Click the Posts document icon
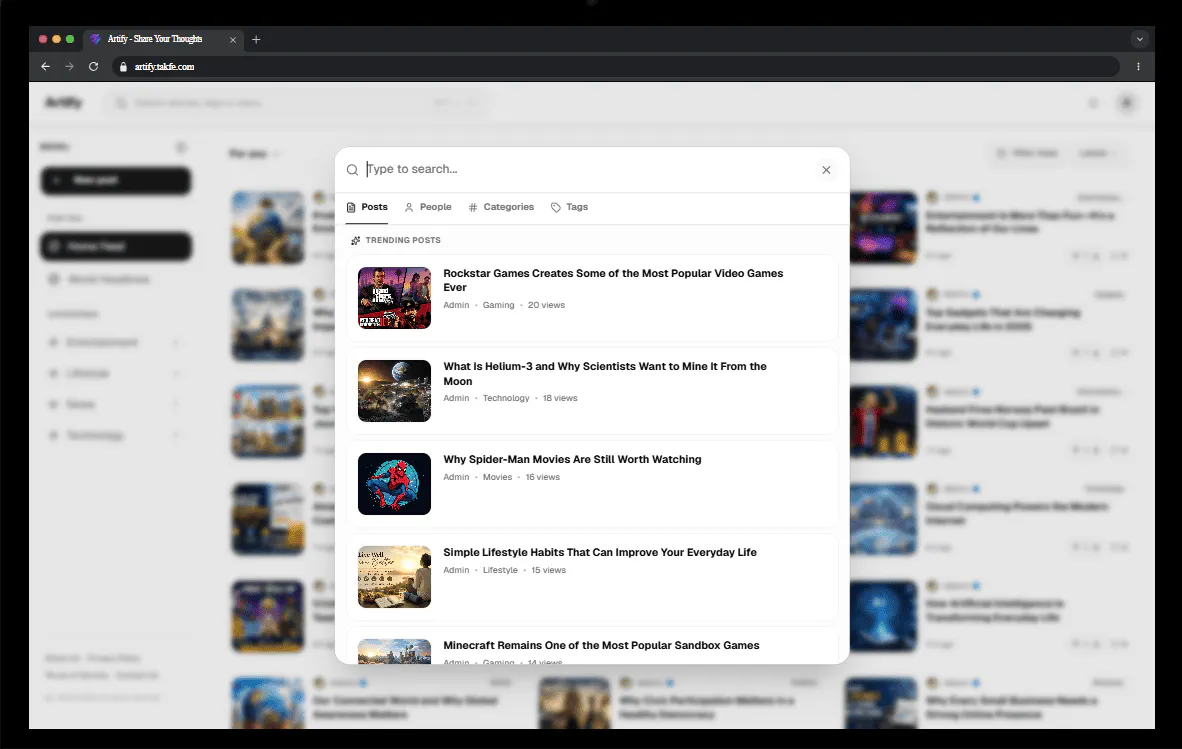Viewport: 1182px width, 749px height. coord(351,207)
